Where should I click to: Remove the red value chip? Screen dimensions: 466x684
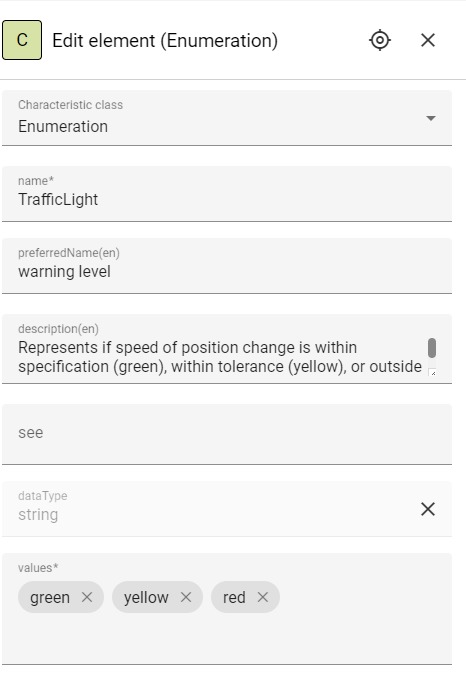coord(263,597)
